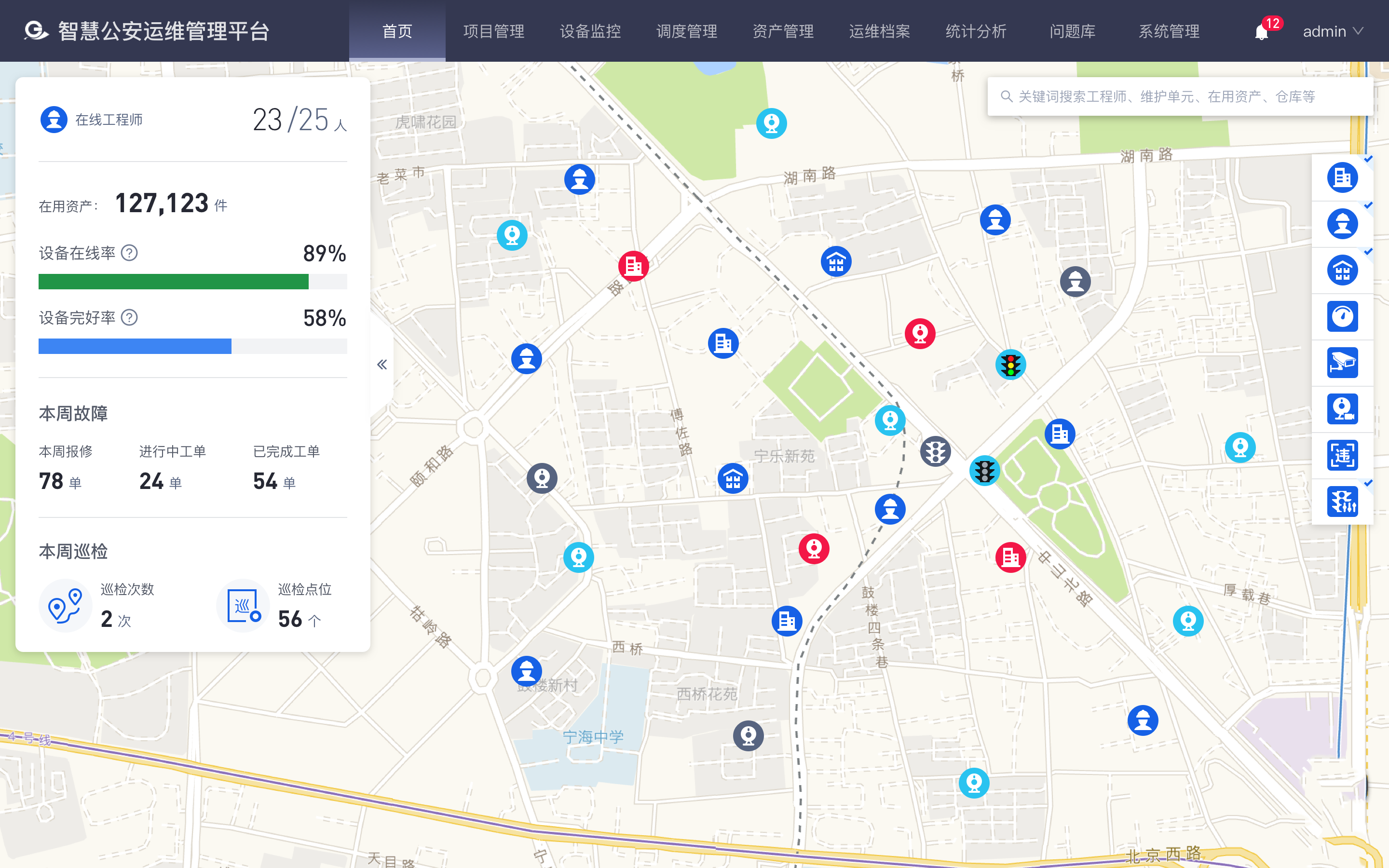Open the 系统管理 tab

pos(1169,31)
